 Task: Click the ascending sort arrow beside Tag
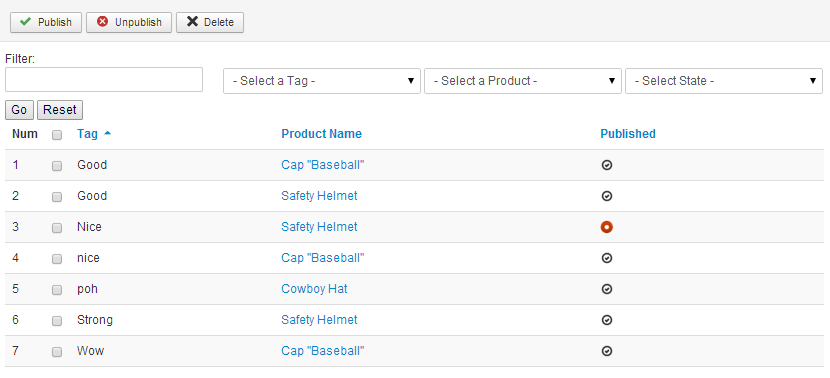pos(107,134)
